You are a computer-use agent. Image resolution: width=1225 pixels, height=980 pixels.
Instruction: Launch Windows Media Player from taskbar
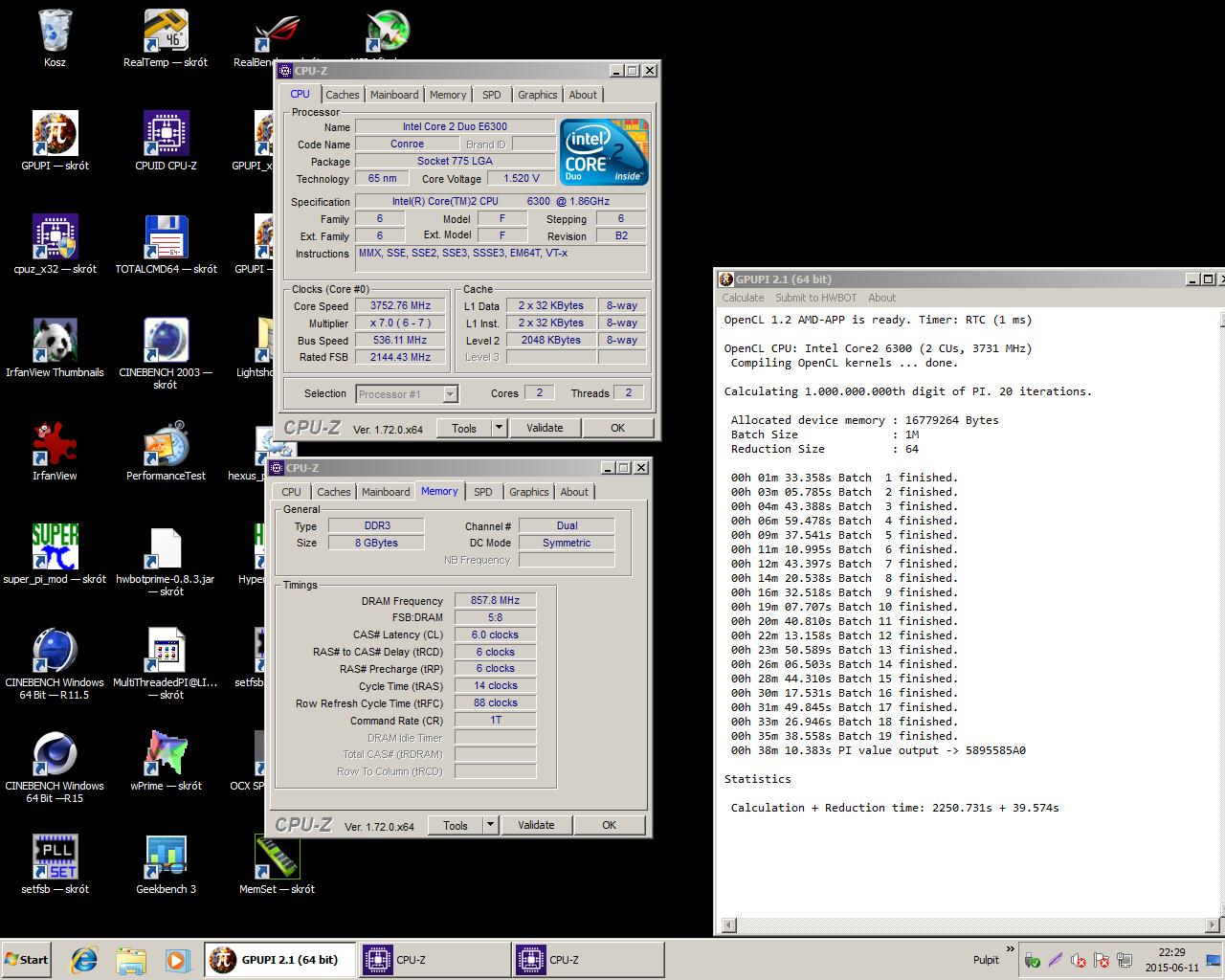coord(177,960)
